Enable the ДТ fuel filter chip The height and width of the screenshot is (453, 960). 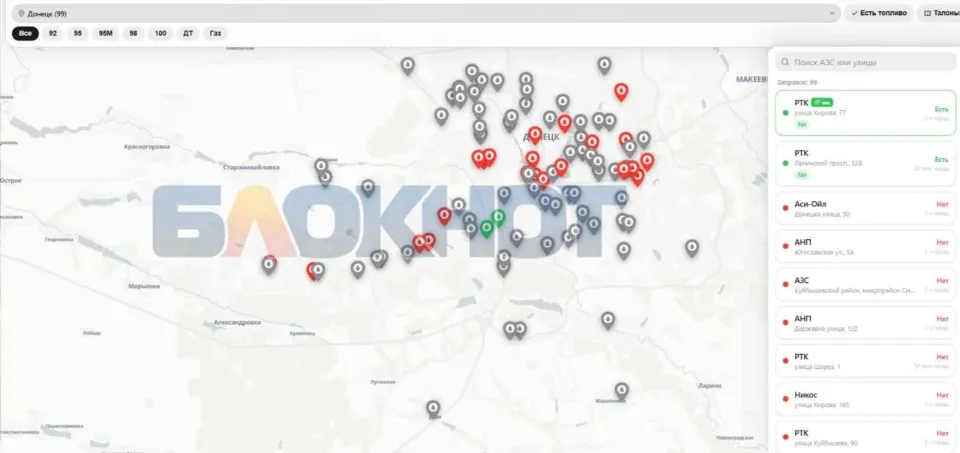[x=188, y=34]
